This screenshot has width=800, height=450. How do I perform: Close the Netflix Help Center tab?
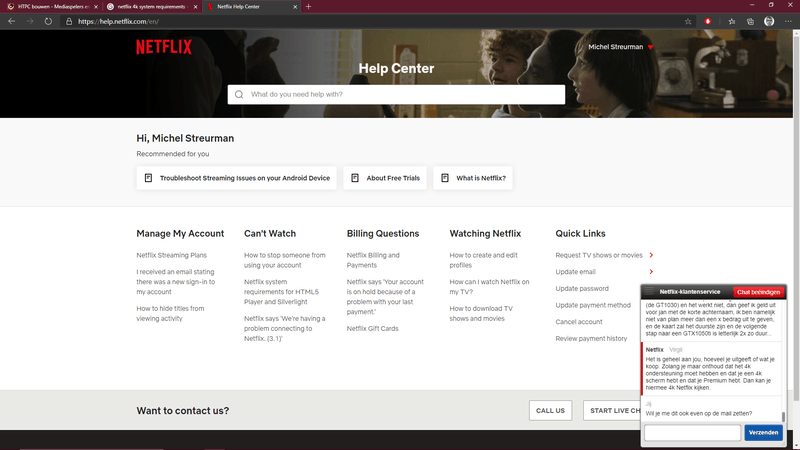point(295,7)
